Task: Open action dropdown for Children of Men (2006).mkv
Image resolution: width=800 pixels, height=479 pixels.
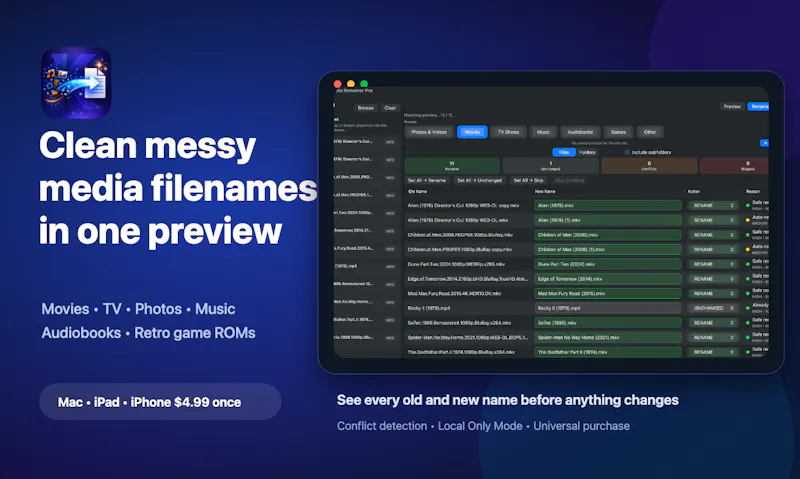Action: 713,235
